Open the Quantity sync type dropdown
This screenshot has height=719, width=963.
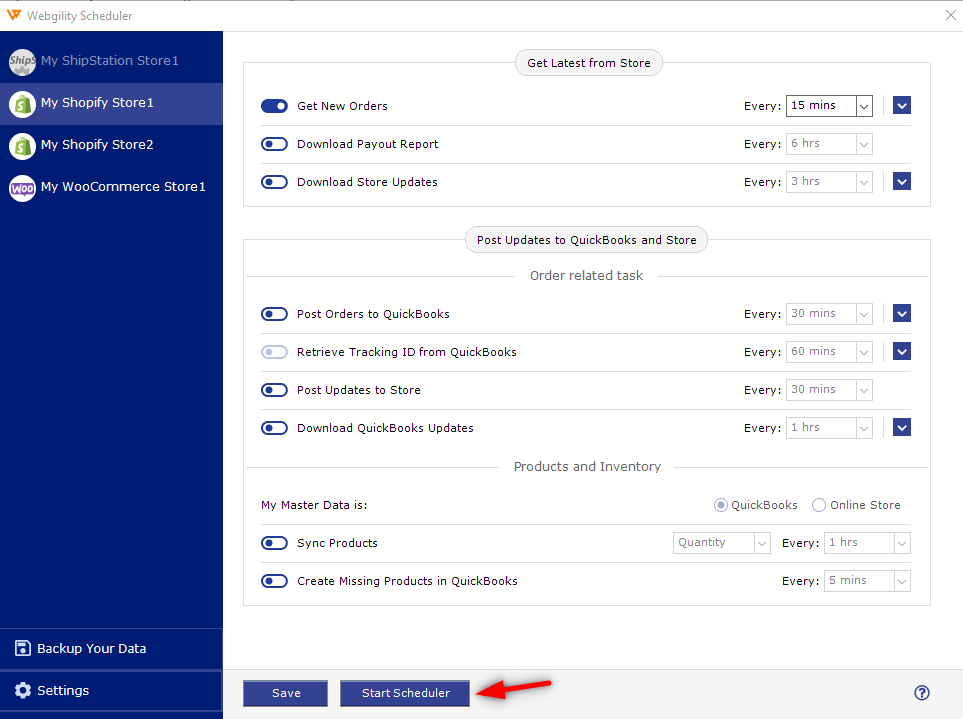pyautogui.click(x=722, y=543)
